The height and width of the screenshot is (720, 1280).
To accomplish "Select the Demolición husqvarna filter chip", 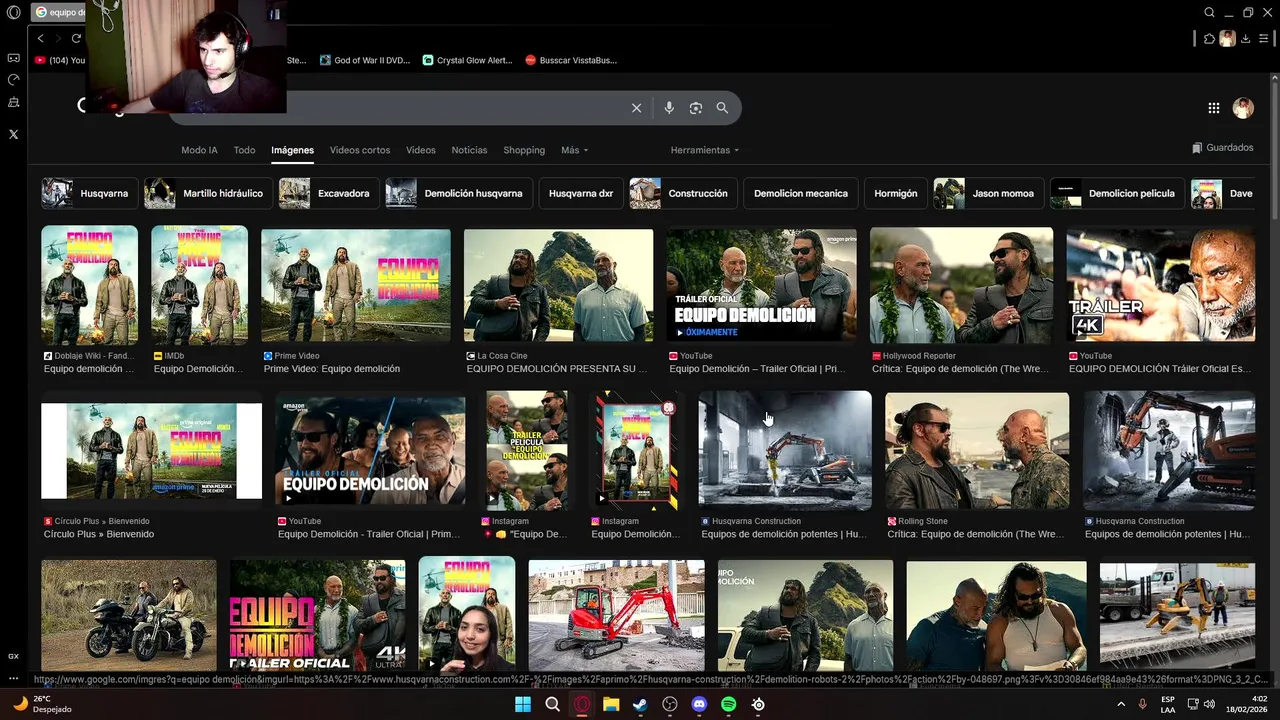I will click(x=459, y=193).
